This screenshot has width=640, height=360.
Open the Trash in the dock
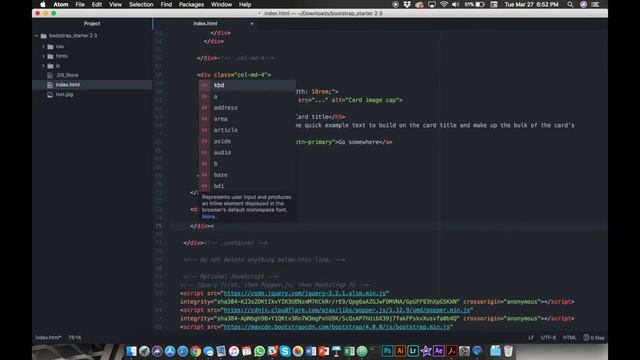click(x=508, y=351)
